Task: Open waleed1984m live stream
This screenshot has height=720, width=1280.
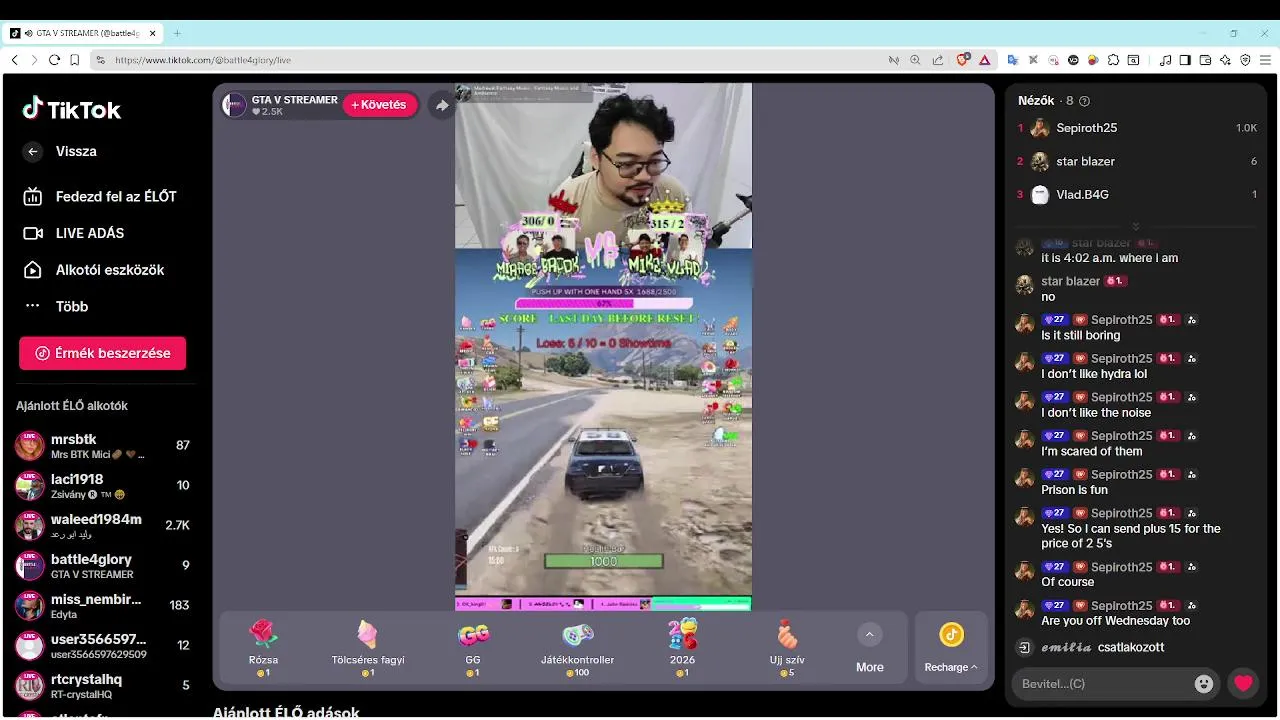Action: pyautogui.click(x=102, y=525)
